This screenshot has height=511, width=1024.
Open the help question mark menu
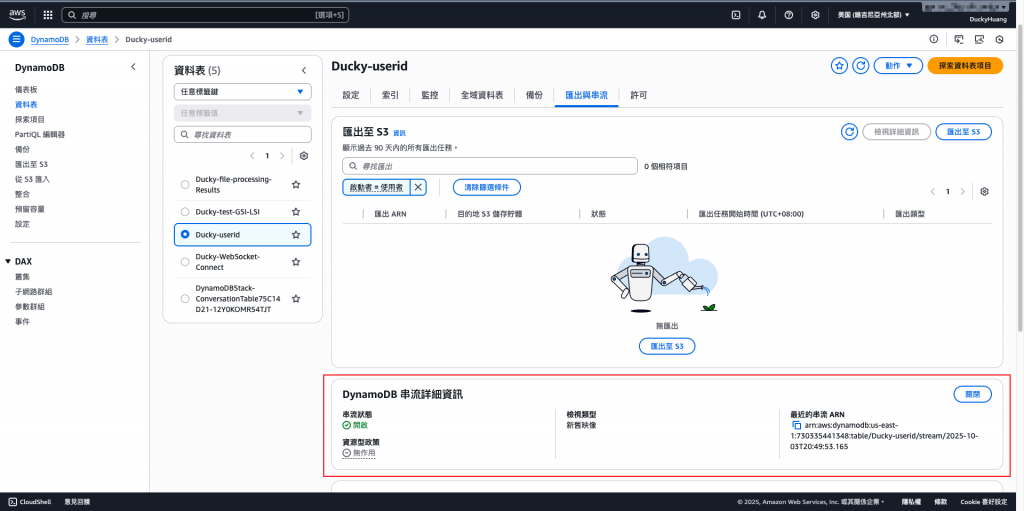(789, 15)
